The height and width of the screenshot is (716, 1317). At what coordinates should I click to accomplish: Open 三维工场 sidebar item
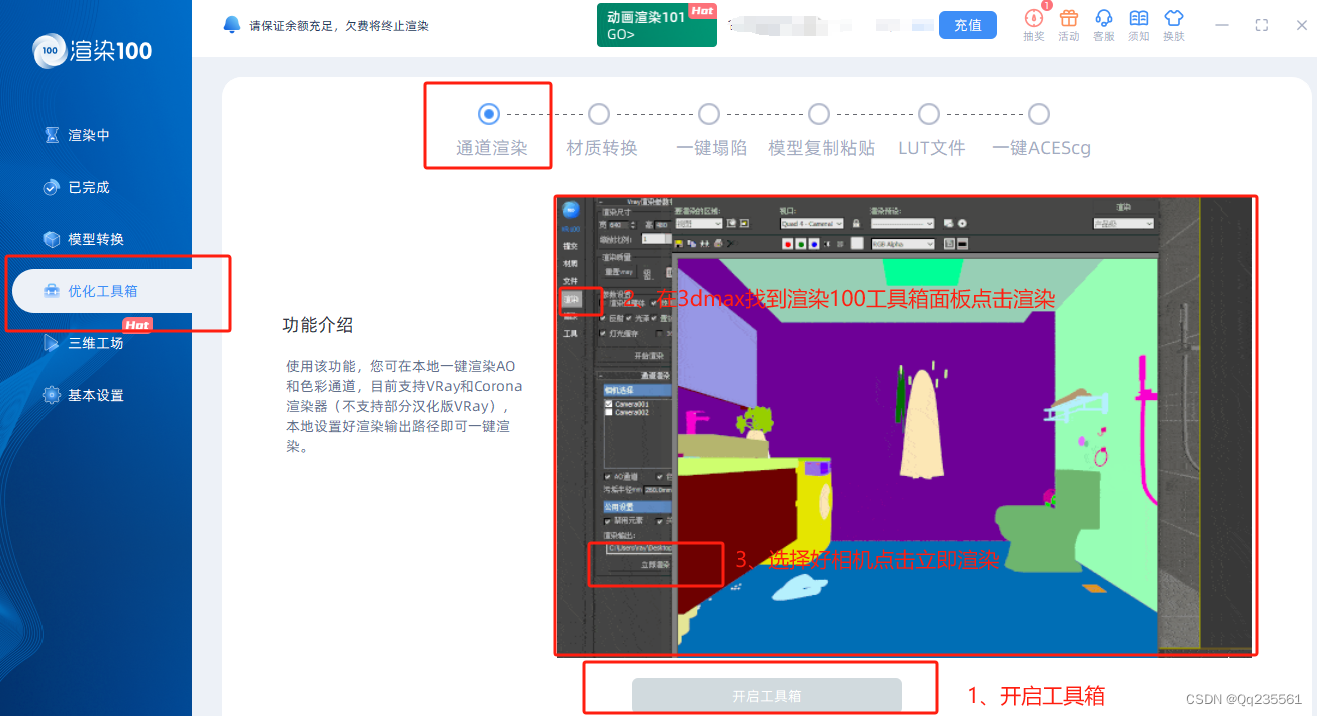96,343
